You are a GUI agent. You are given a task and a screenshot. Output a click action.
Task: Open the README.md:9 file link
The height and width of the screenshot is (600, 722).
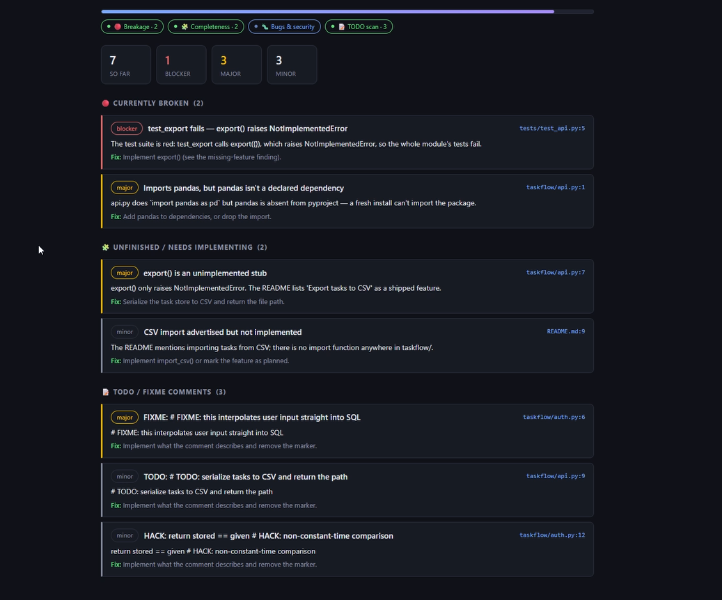click(x=566, y=332)
